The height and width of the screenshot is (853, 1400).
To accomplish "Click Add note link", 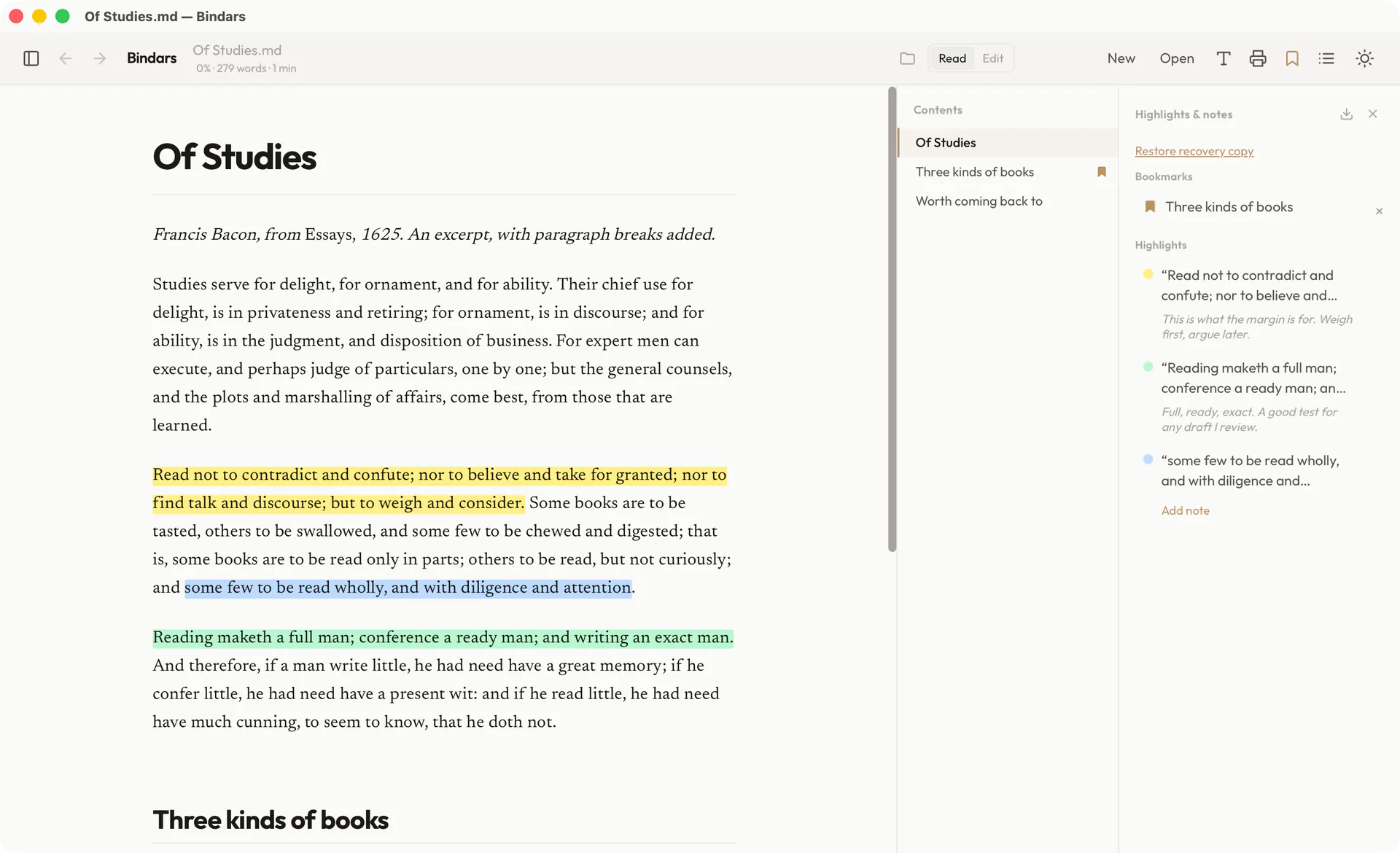I will point(1185,510).
